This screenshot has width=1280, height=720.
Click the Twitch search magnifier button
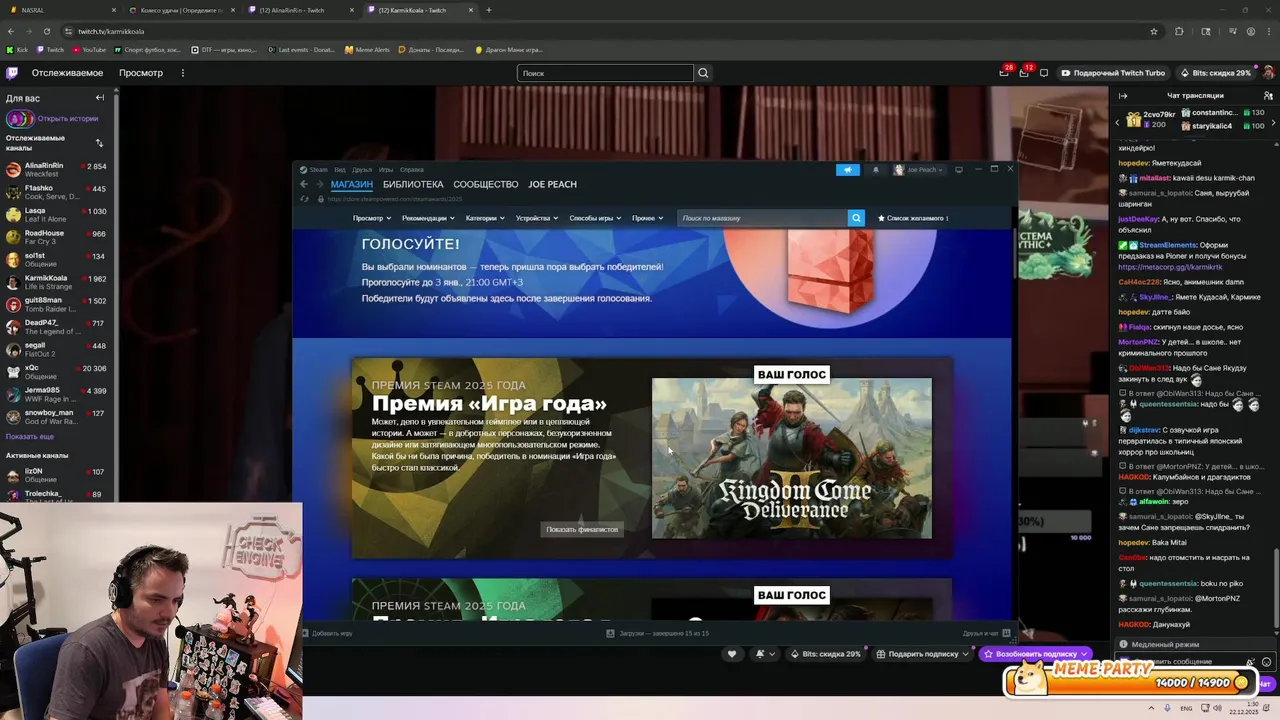point(703,73)
